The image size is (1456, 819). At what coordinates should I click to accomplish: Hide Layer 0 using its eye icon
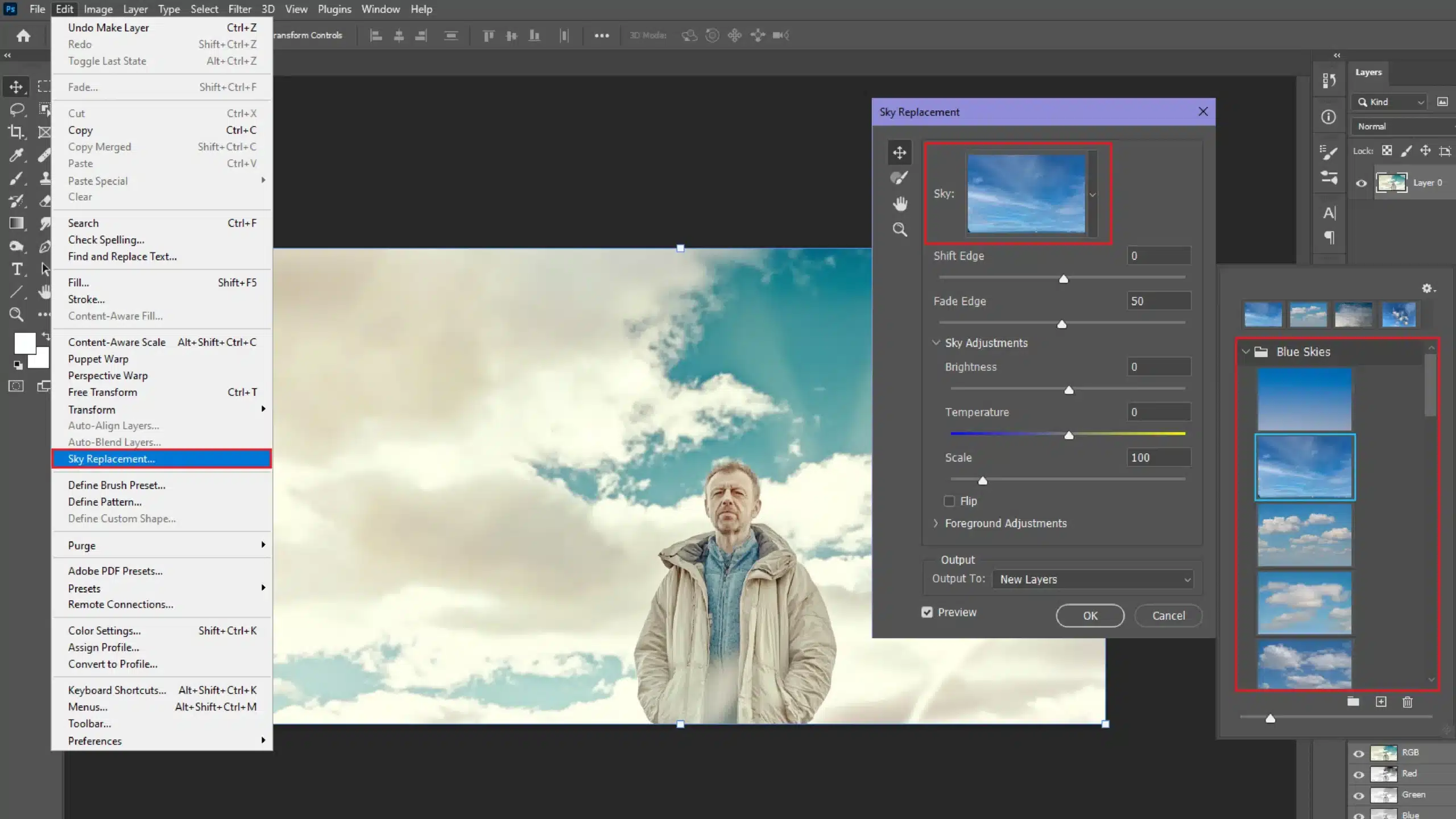pos(1361,183)
